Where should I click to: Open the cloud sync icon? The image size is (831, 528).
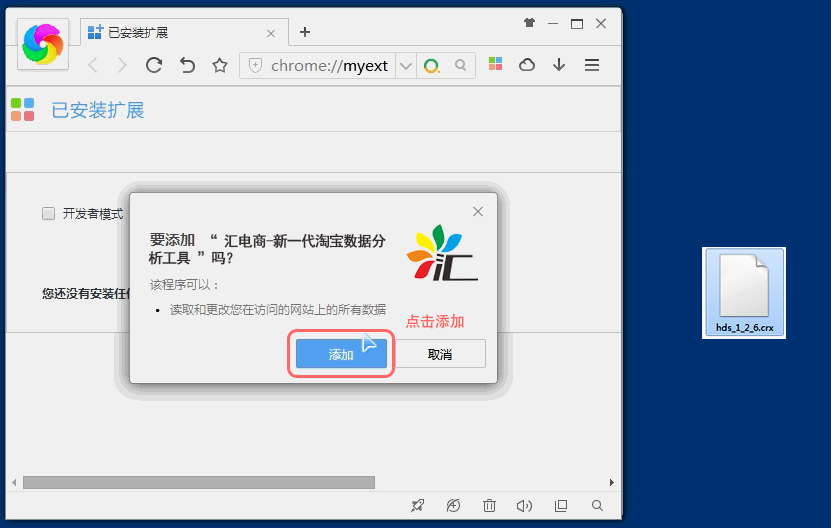[527, 65]
